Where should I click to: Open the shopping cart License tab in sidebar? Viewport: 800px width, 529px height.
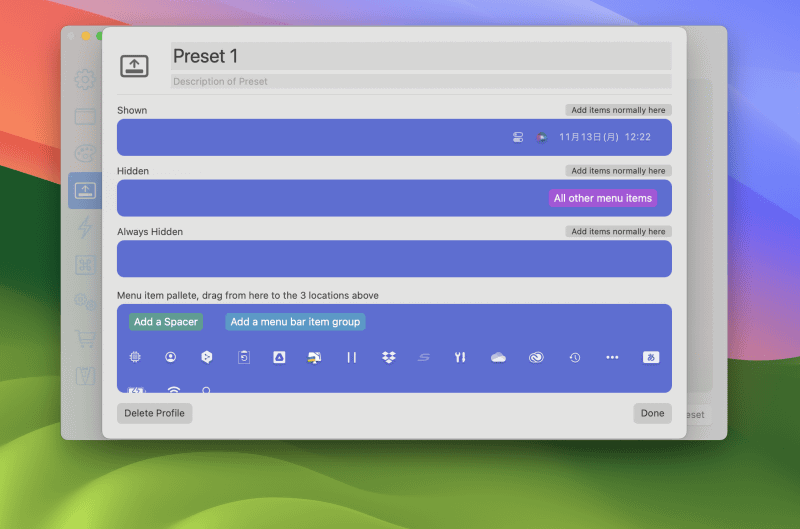pos(85,339)
